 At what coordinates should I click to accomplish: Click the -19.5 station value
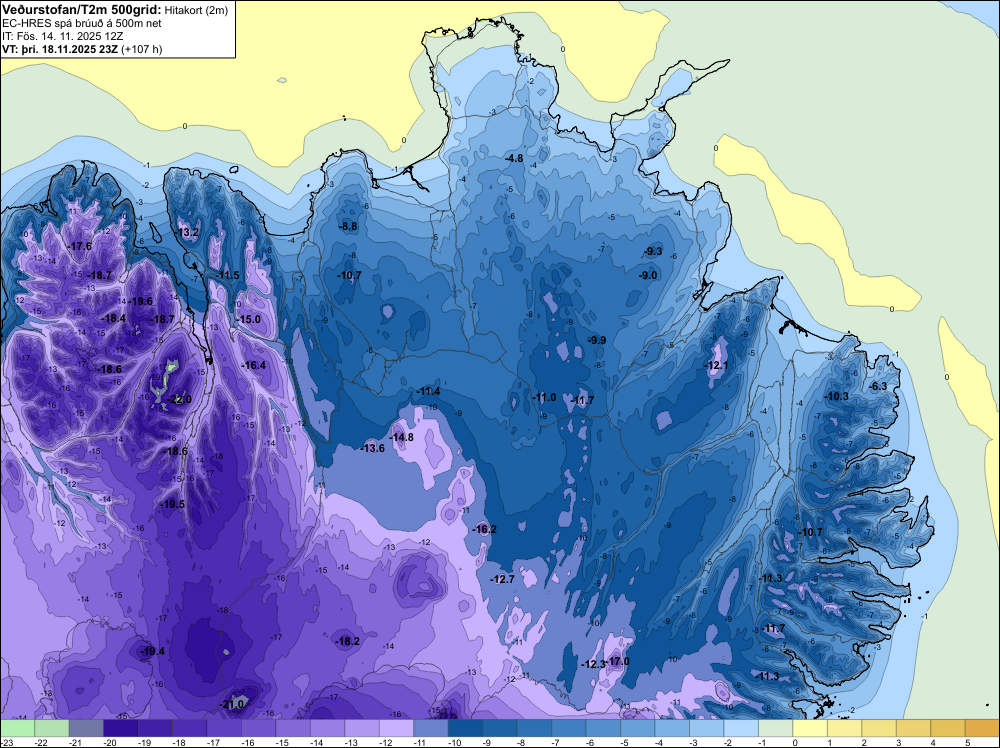173,504
